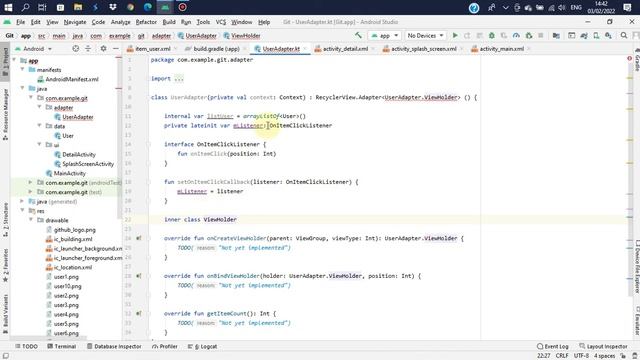Screen dimensions: 640x360
Task: Hide the Project panel with minus icon
Action: pyautogui.click(x=116, y=49)
